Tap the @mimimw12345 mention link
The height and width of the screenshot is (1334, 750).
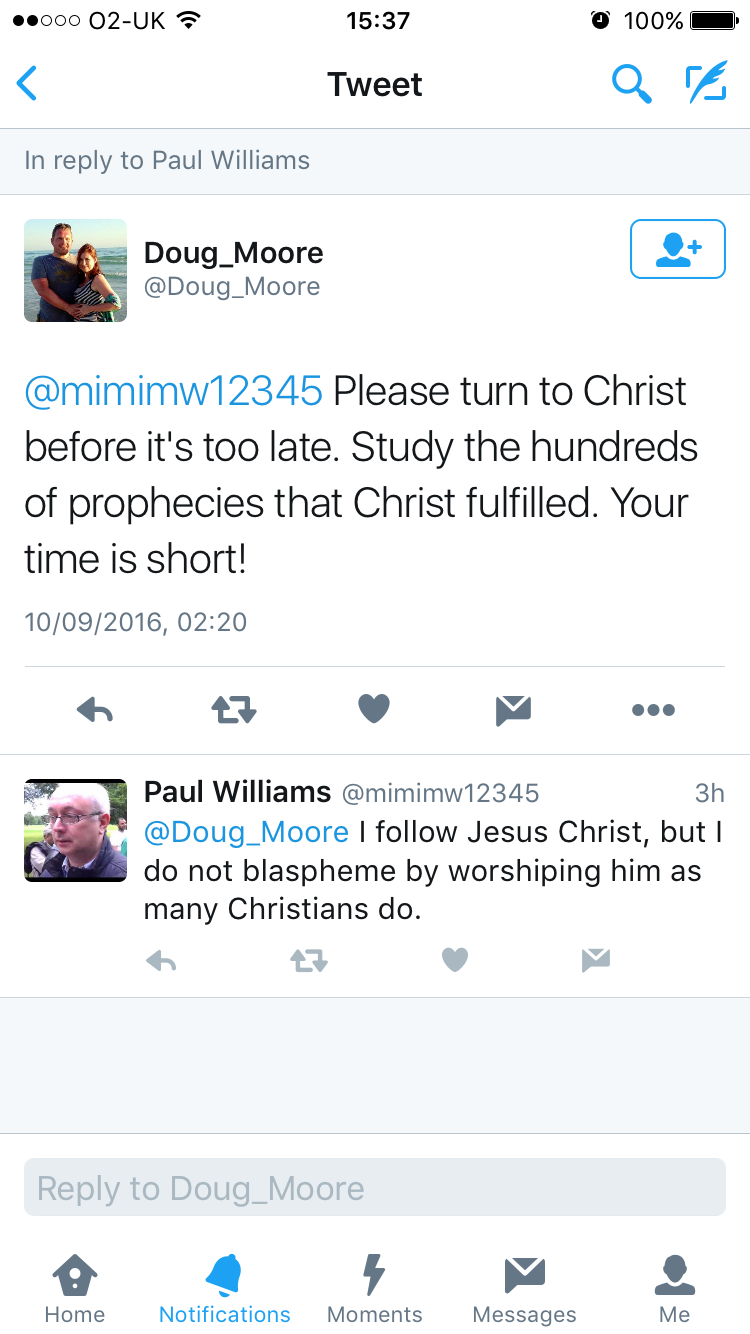(173, 392)
